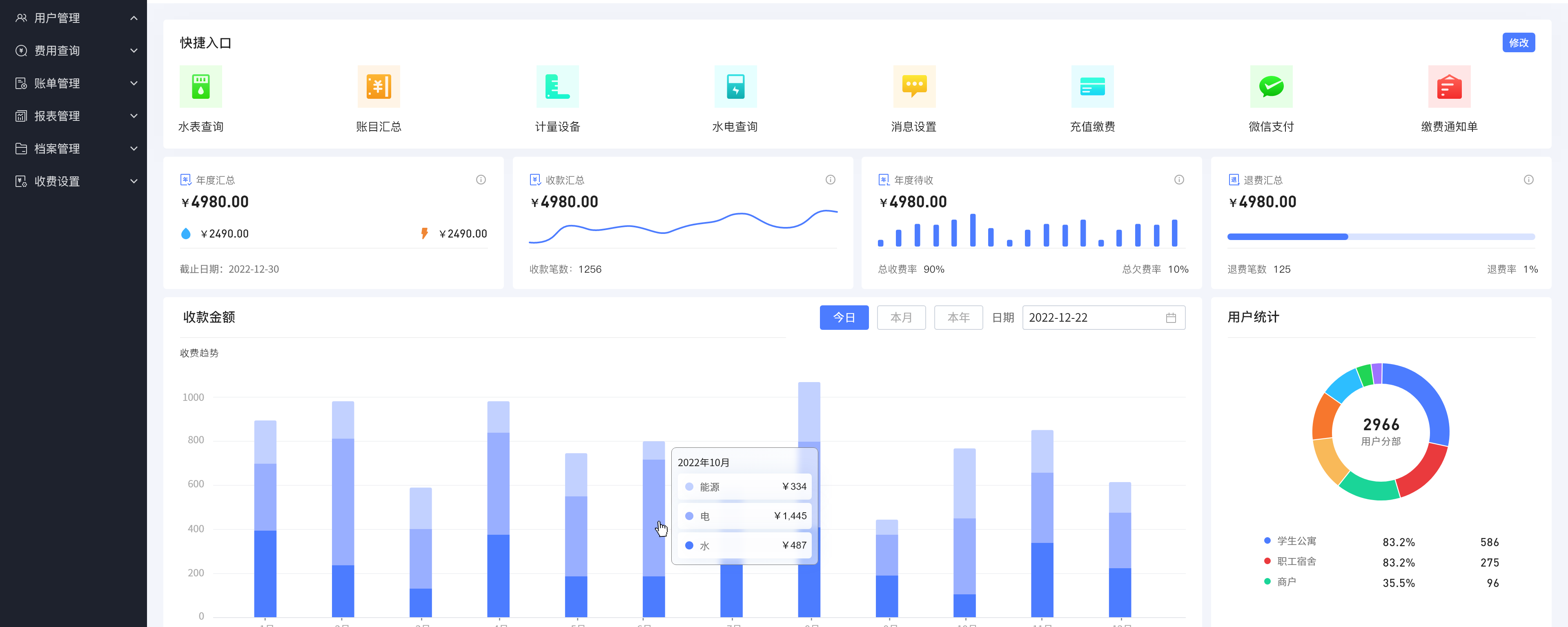The image size is (1568, 627).
Task: Select the 档案管理 sidebar menu item
Action: 73,149
